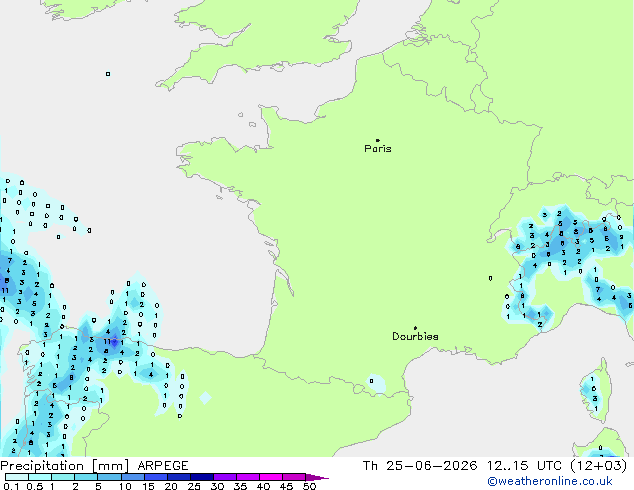Select the Paris location dot marker
This screenshot has width=634, height=490.
coord(378,140)
